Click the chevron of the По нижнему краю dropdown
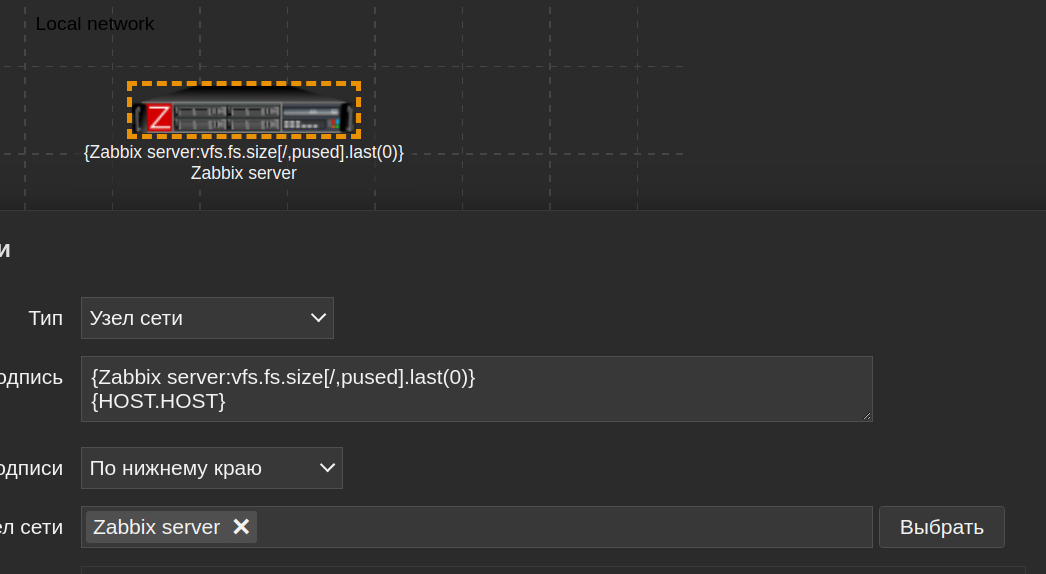The width and height of the screenshot is (1046, 574). pos(327,468)
